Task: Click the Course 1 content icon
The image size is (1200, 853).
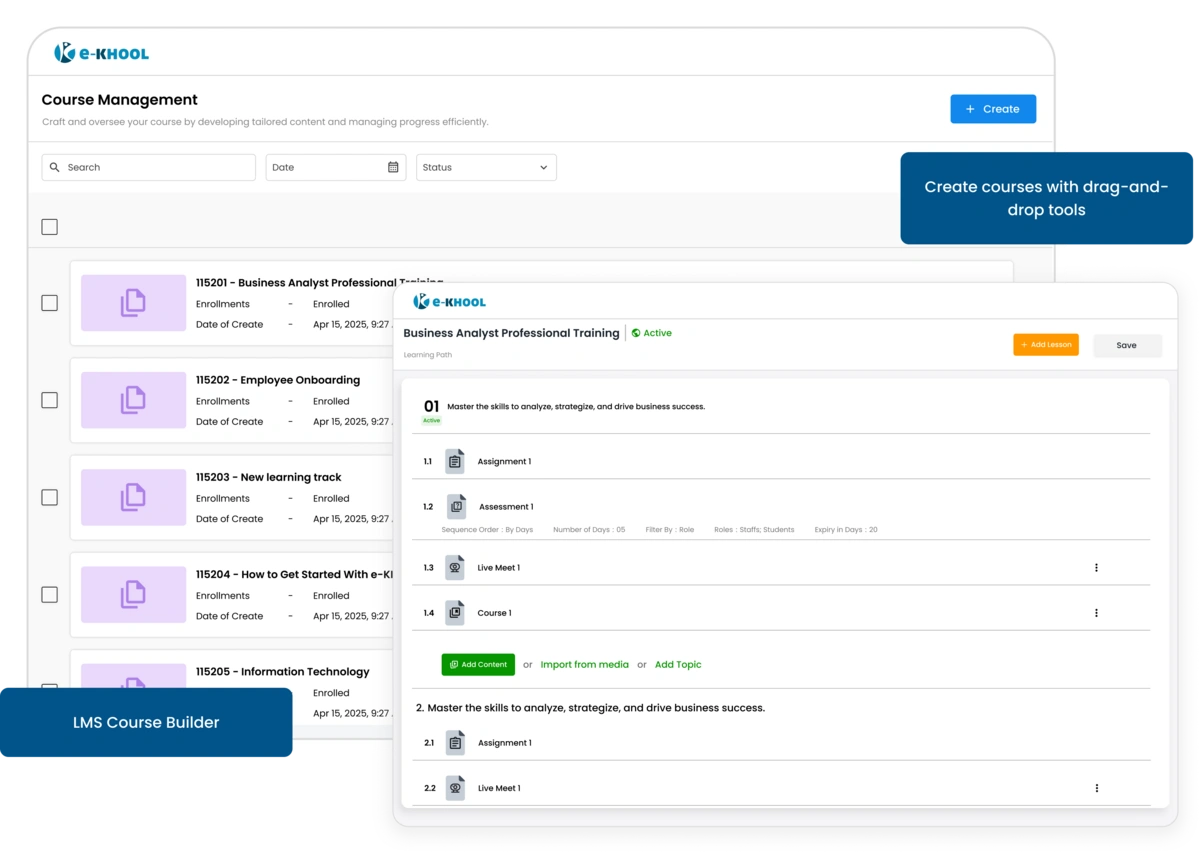Action: pyautogui.click(x=455, y=612)
